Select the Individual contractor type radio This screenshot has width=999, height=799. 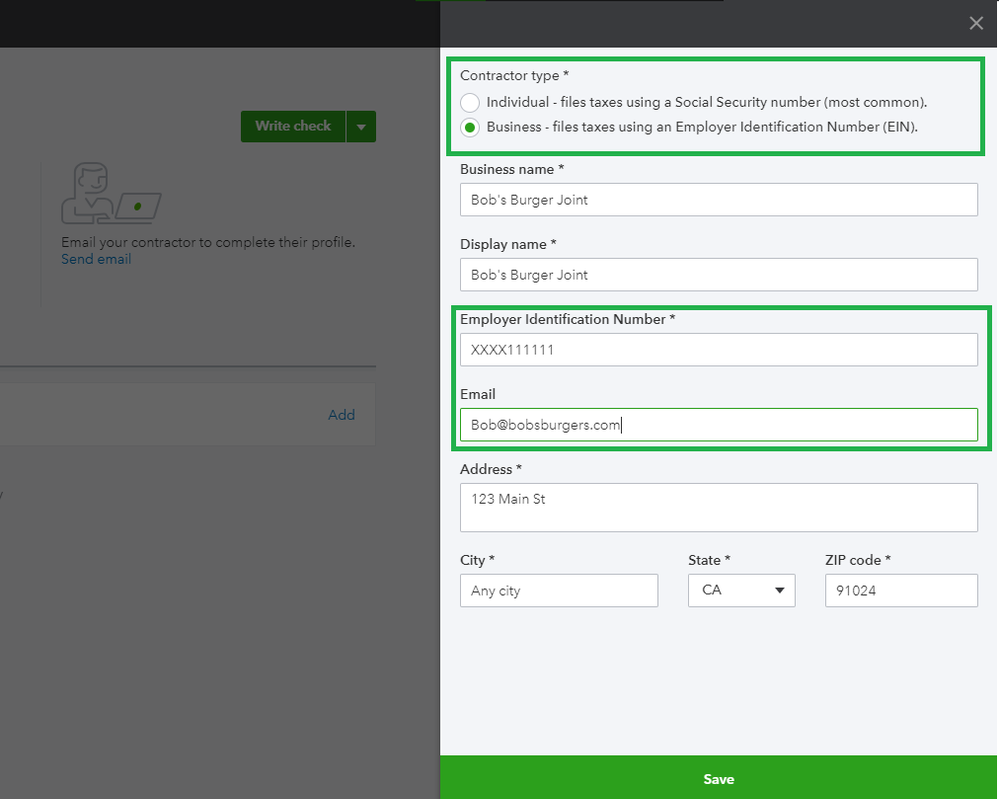pos(470,102)
